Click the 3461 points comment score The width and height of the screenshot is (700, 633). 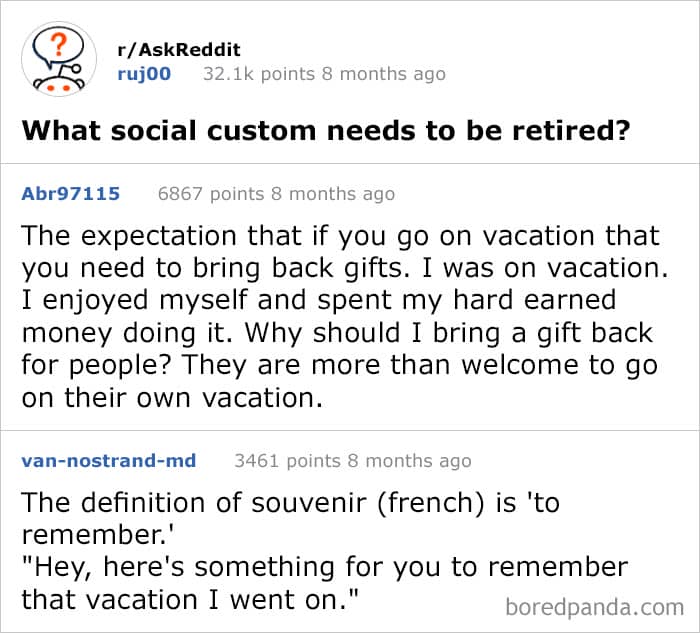click(x=288, y=461)
